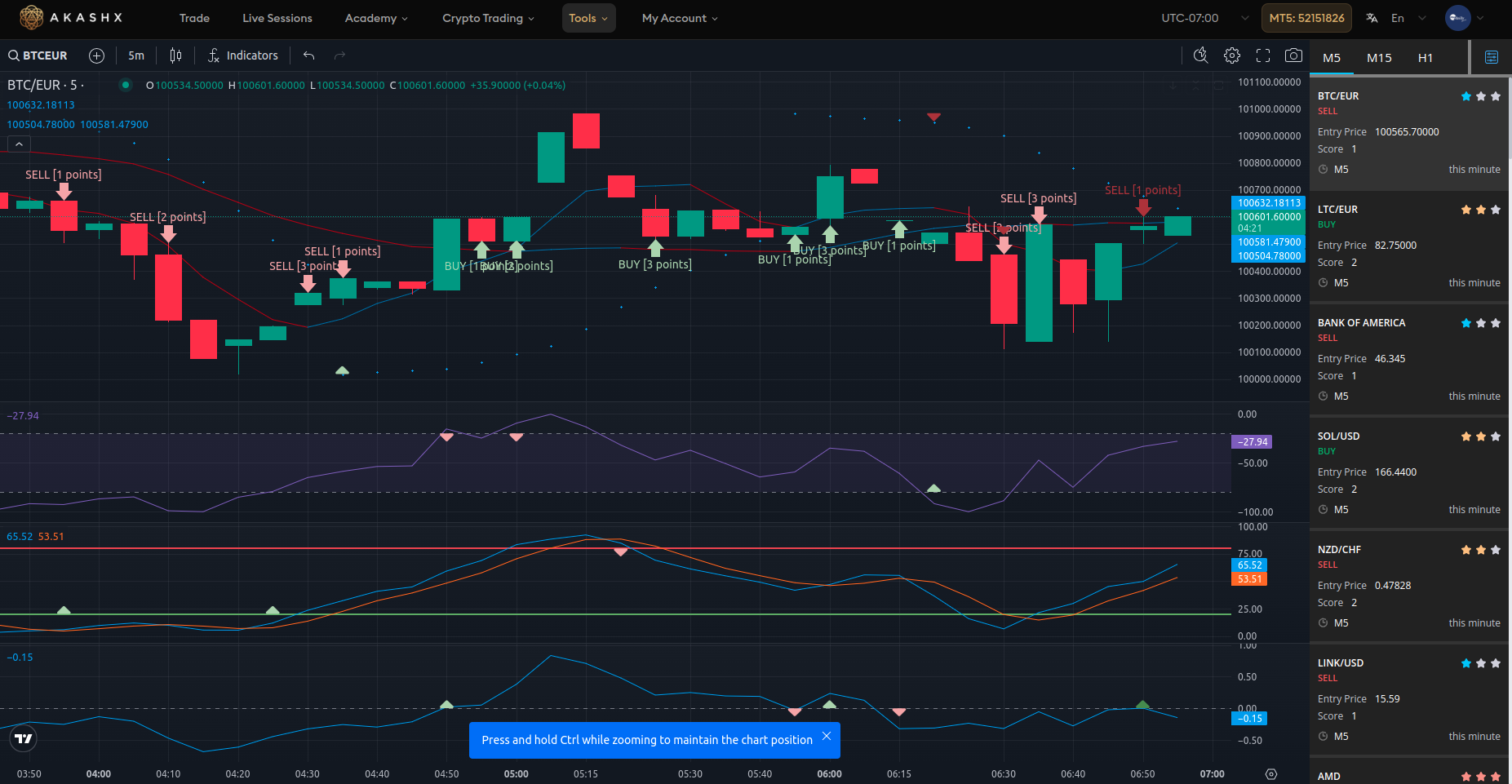The width and height of the screenshot is (1512, 784).
Task: Open the signal filter panel icon
Action: (1491, 57)
